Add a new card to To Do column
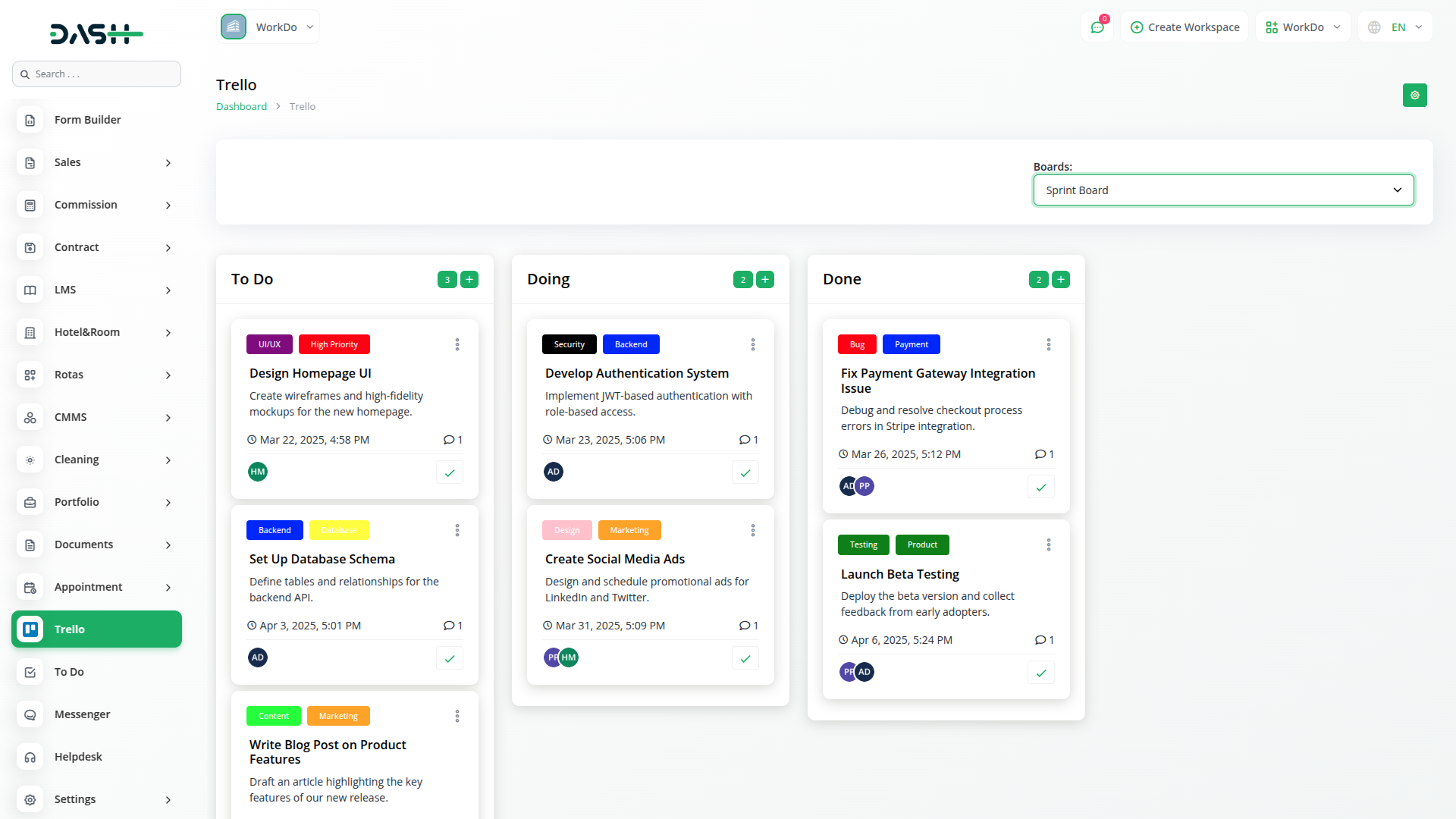Image resolution: width=1456 pixels, height=819 pixels. [x=469, y=280]
